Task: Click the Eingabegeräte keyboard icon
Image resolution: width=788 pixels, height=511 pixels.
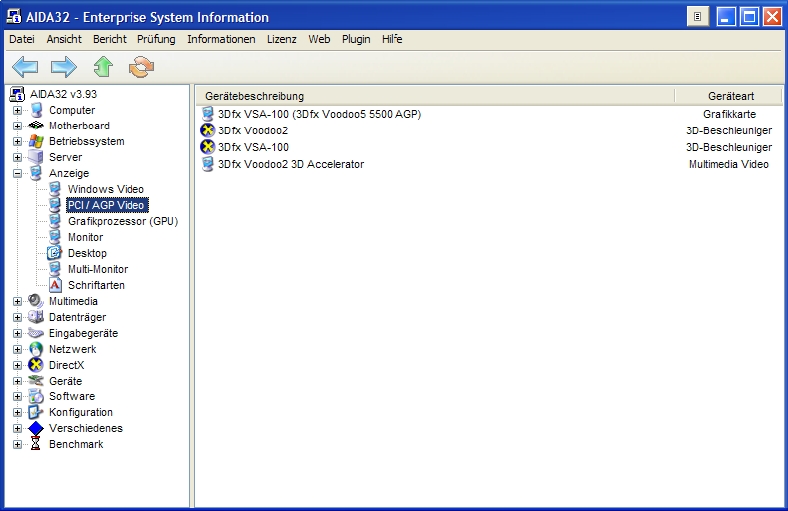Action: (x=36, y=333)
